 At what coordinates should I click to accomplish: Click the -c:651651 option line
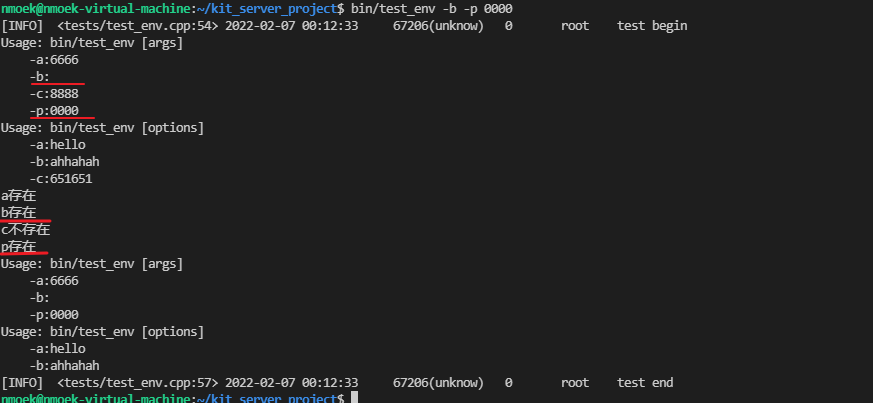[x=61, y=179]
